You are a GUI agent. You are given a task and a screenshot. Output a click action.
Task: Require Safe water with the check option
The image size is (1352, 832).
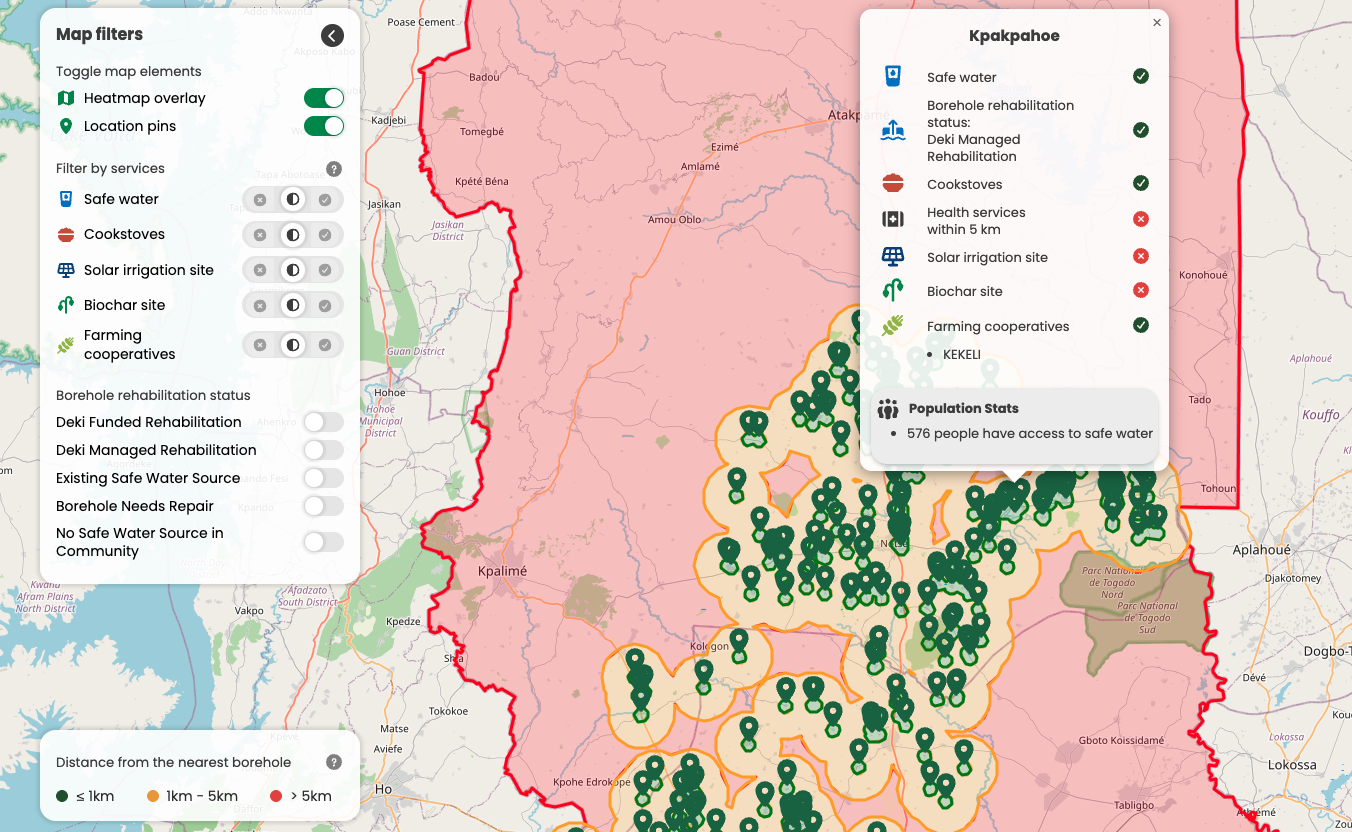tap(325, 200)
